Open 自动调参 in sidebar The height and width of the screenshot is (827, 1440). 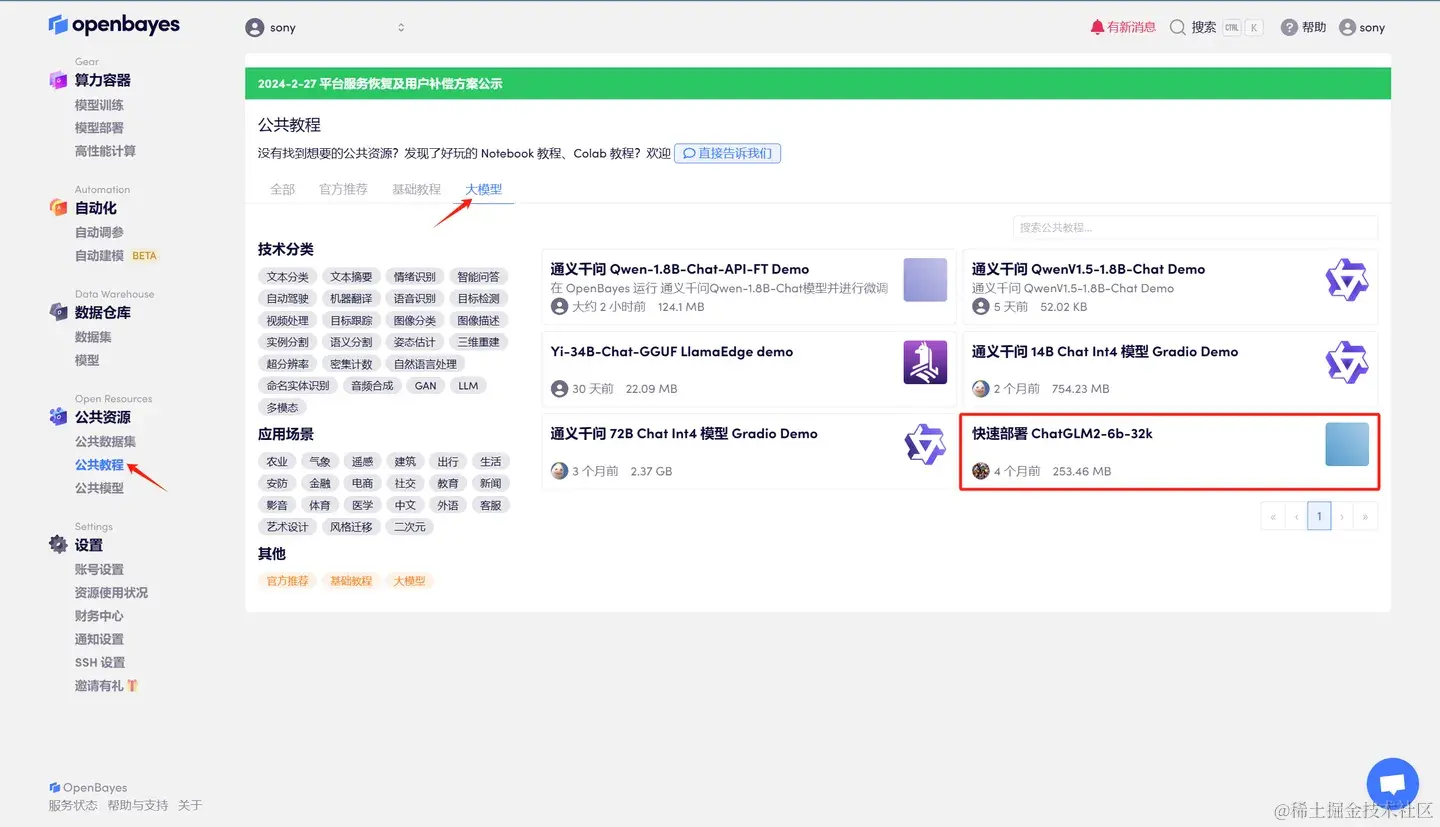(99, 232)
